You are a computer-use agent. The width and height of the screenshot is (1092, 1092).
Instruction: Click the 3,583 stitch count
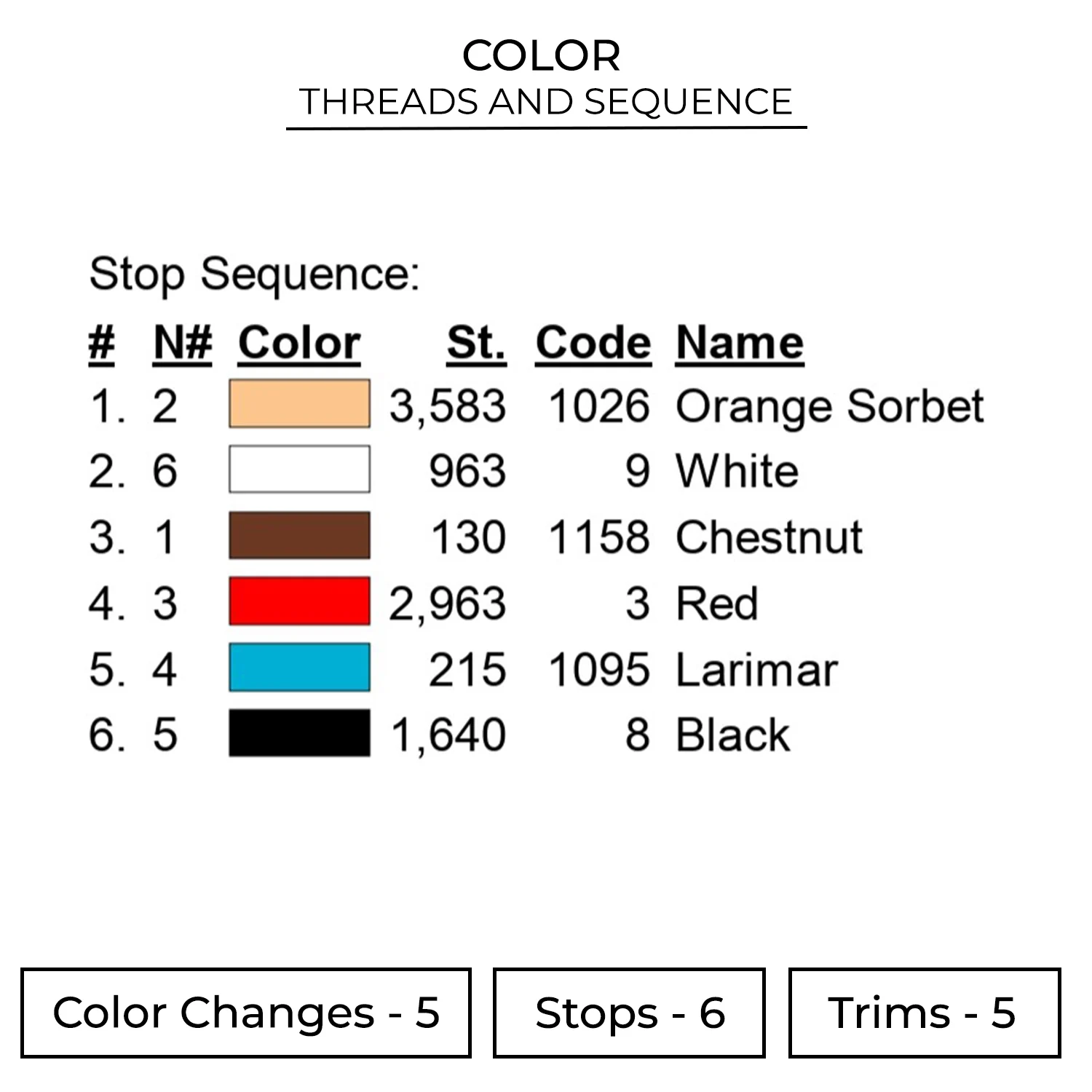448,406
